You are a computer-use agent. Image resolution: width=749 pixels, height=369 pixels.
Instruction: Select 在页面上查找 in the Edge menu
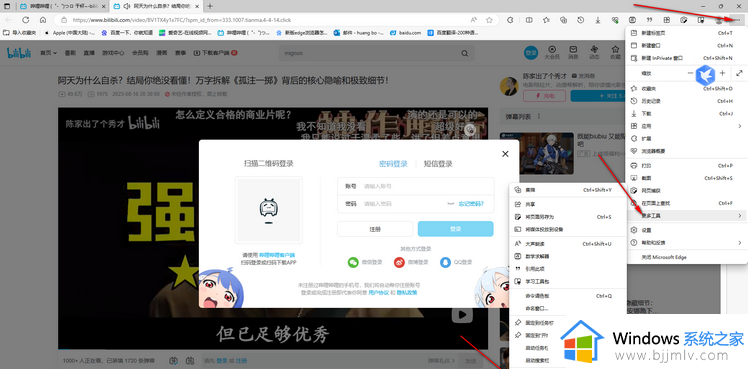686,203
